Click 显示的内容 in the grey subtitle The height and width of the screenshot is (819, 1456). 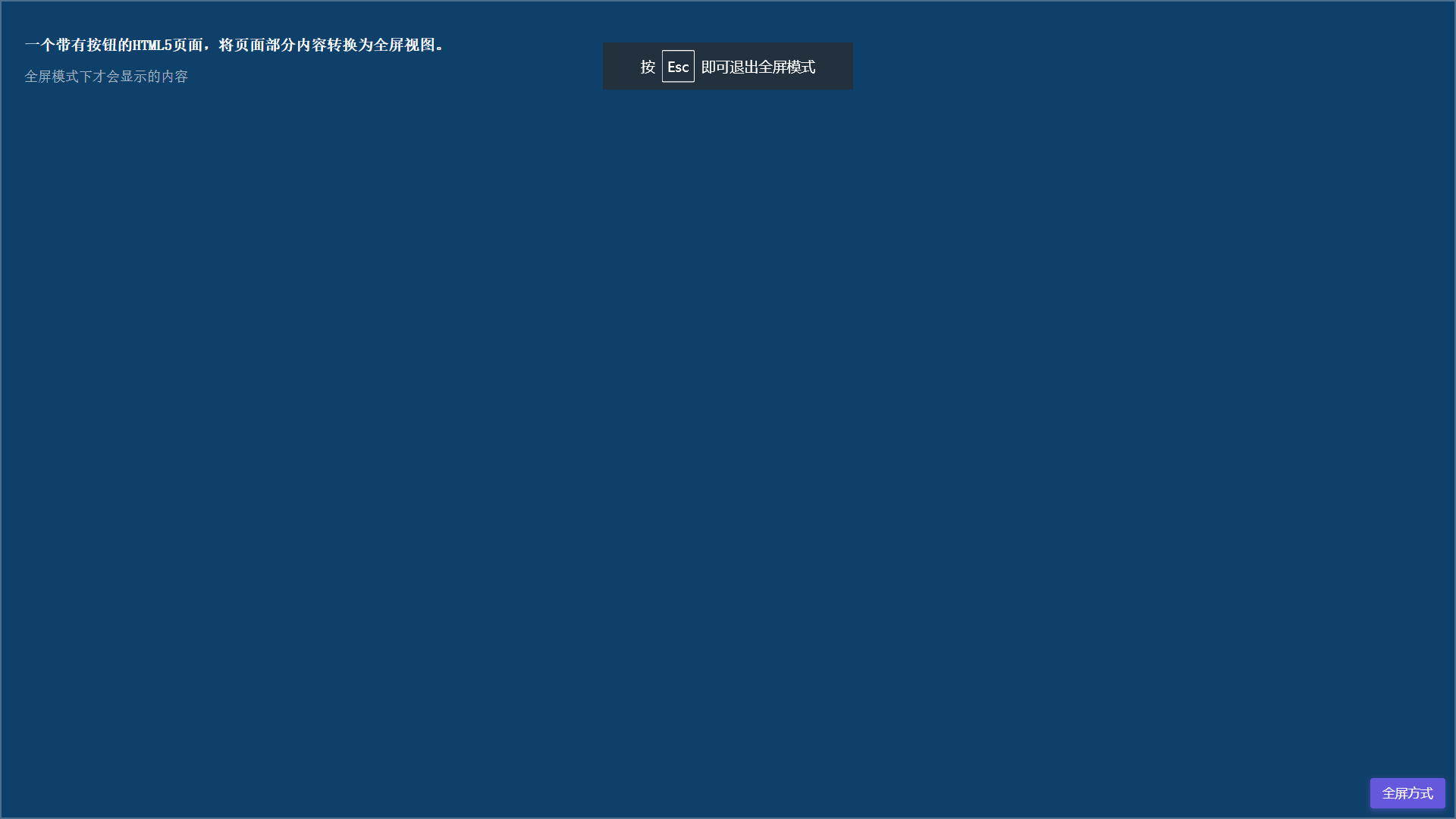coord(154,77)
